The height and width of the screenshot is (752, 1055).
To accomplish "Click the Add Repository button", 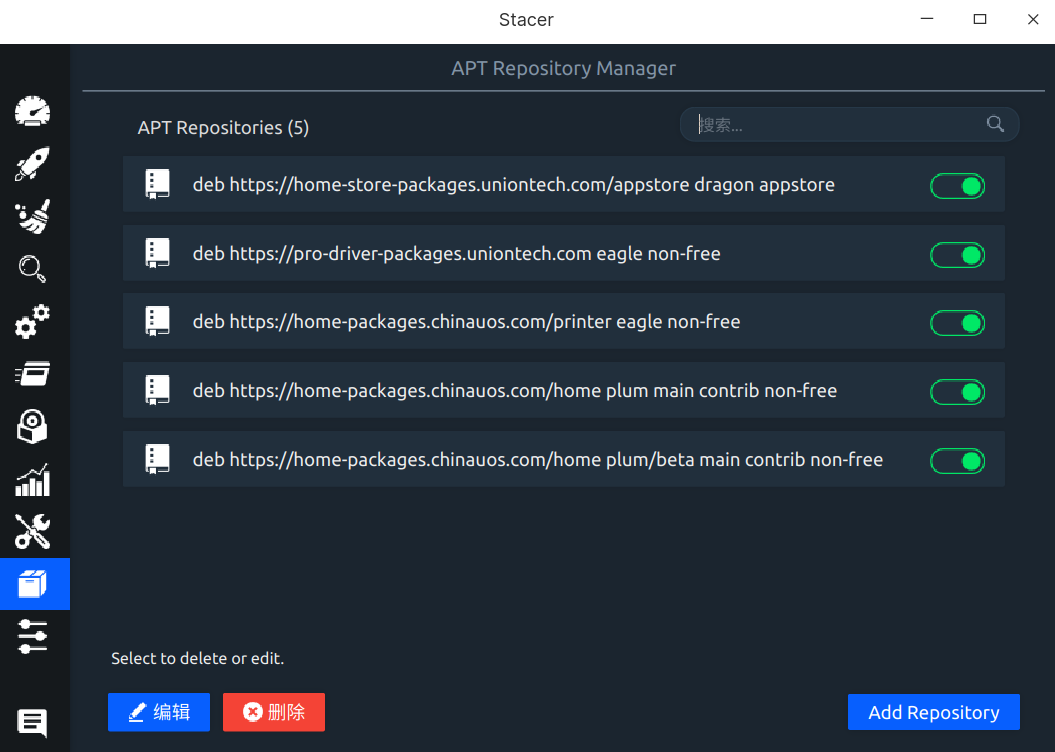I will pos(933,712).
